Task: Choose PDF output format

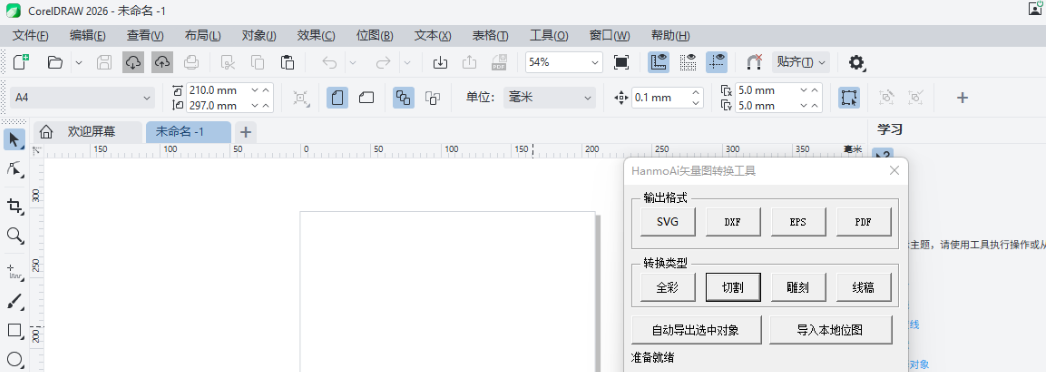Action: point(864,222)
